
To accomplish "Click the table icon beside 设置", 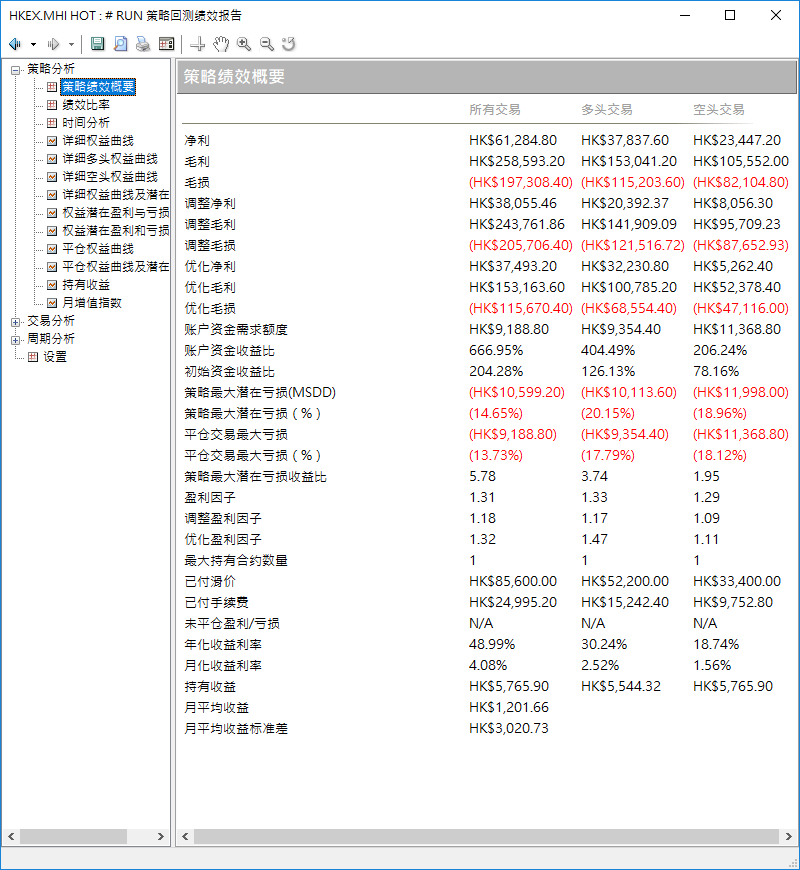I will (x=33, y=357).
